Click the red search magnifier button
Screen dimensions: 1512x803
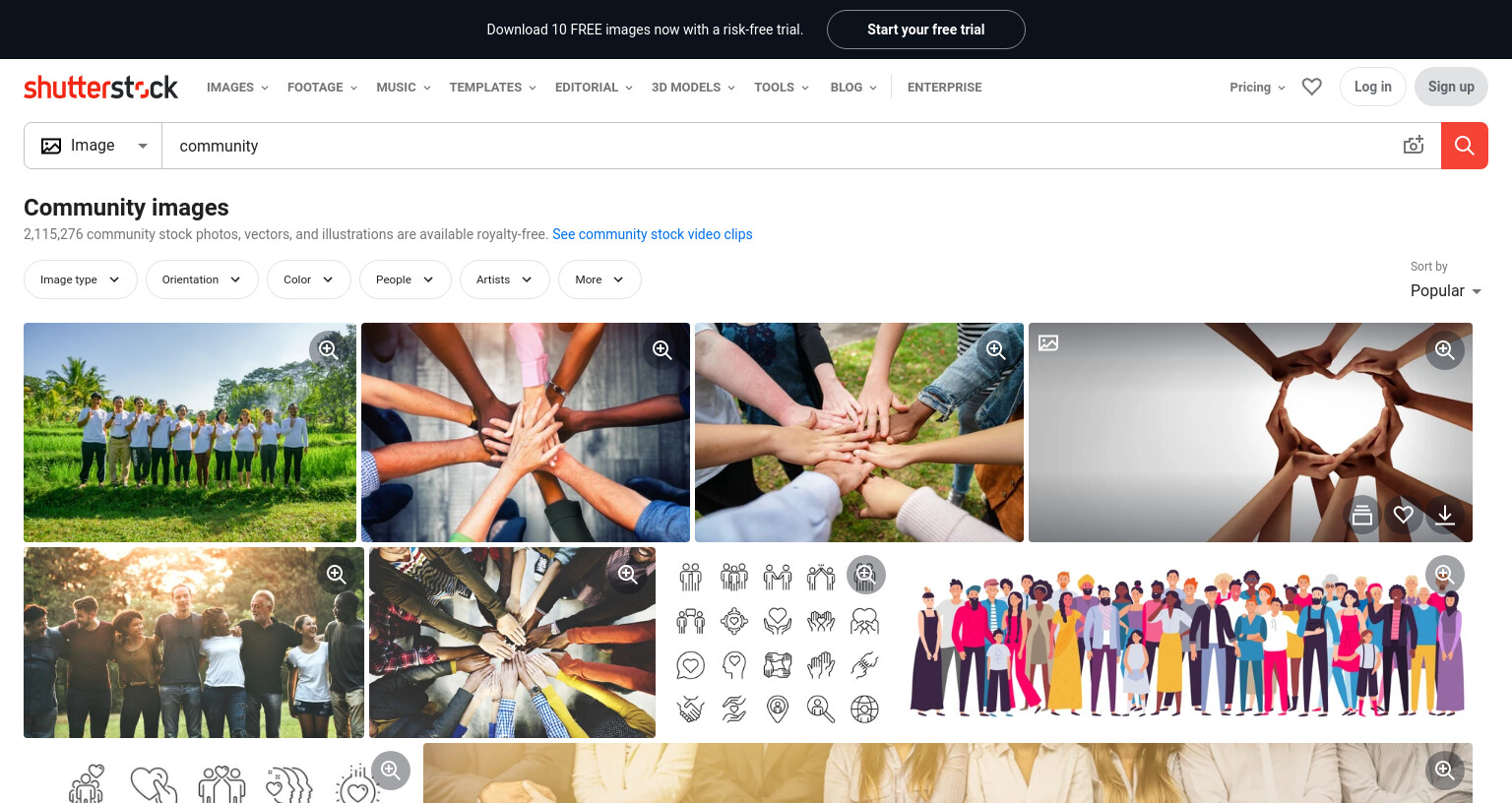click(x=1465, y=146)
